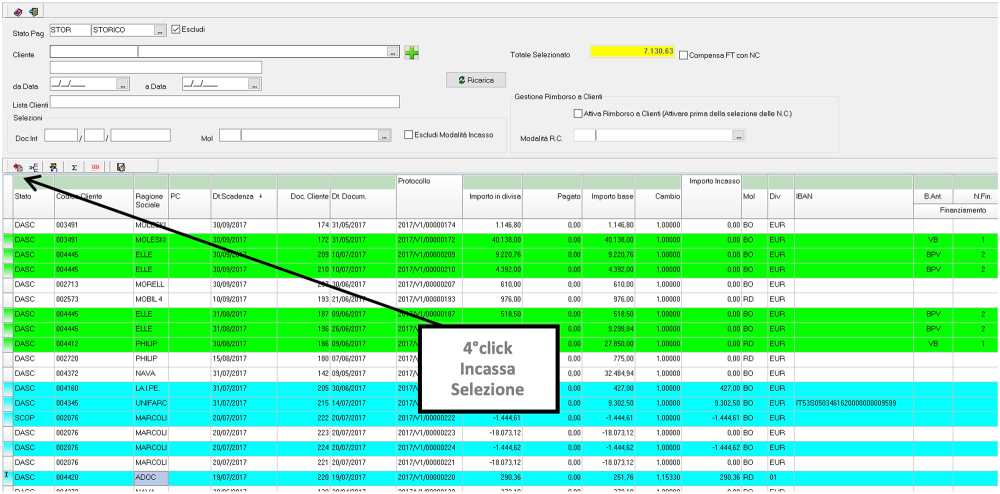This screenshot has height=494, width=1000.
Task: Click the purple book icon at top left
Action: coord(18,11)
